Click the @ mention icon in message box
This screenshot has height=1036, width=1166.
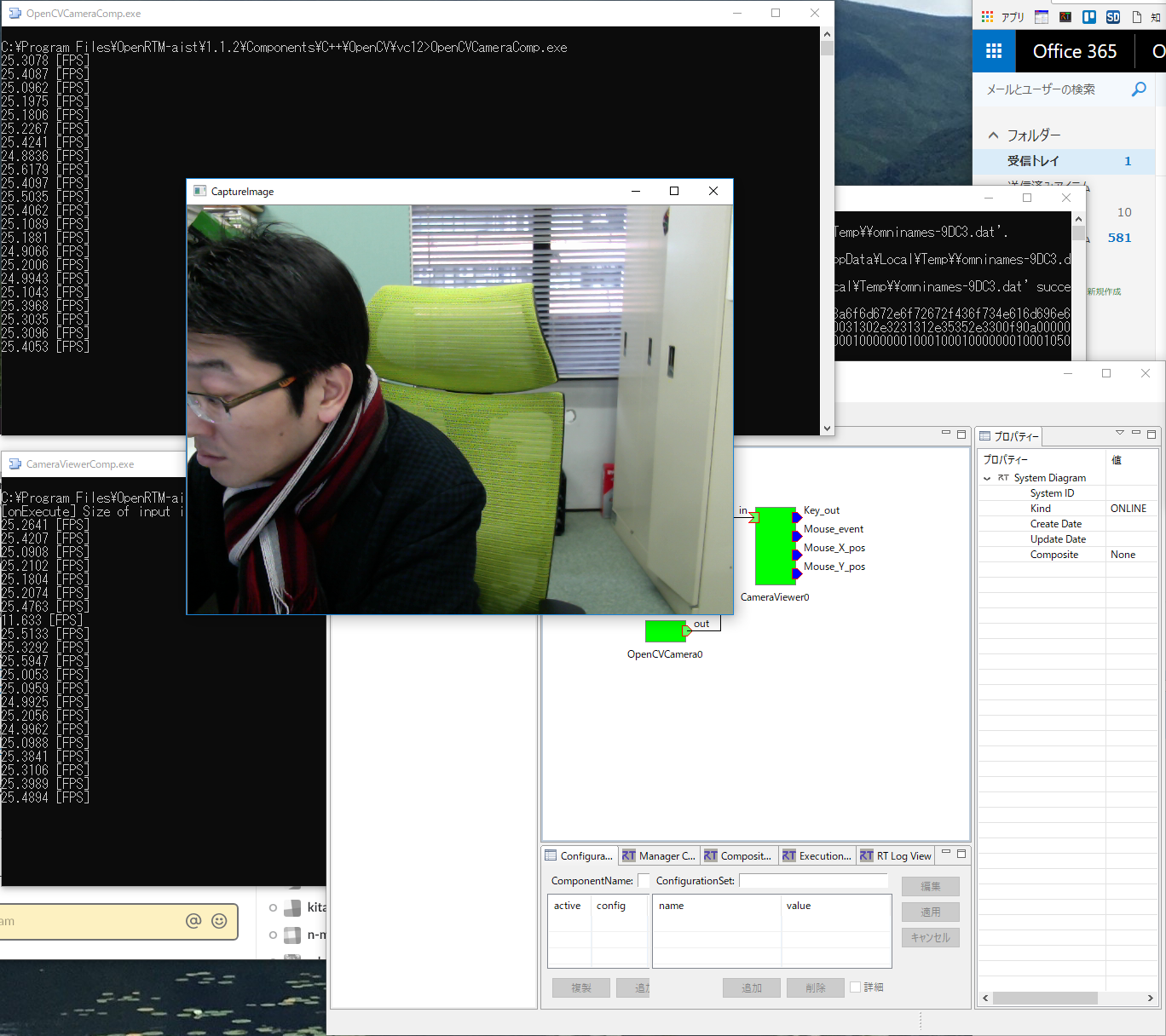193,921
